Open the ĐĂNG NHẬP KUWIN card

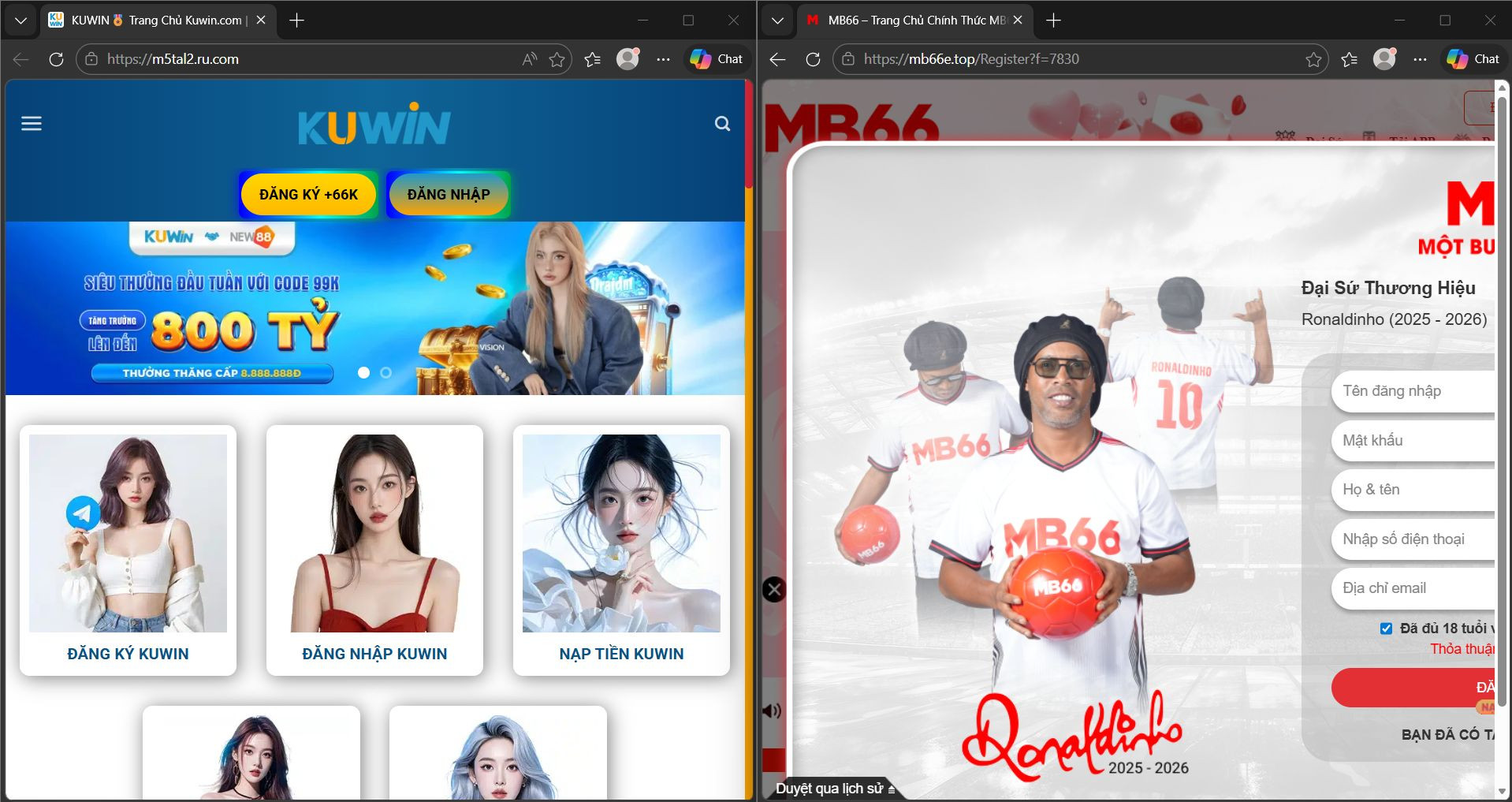(374, 550)
